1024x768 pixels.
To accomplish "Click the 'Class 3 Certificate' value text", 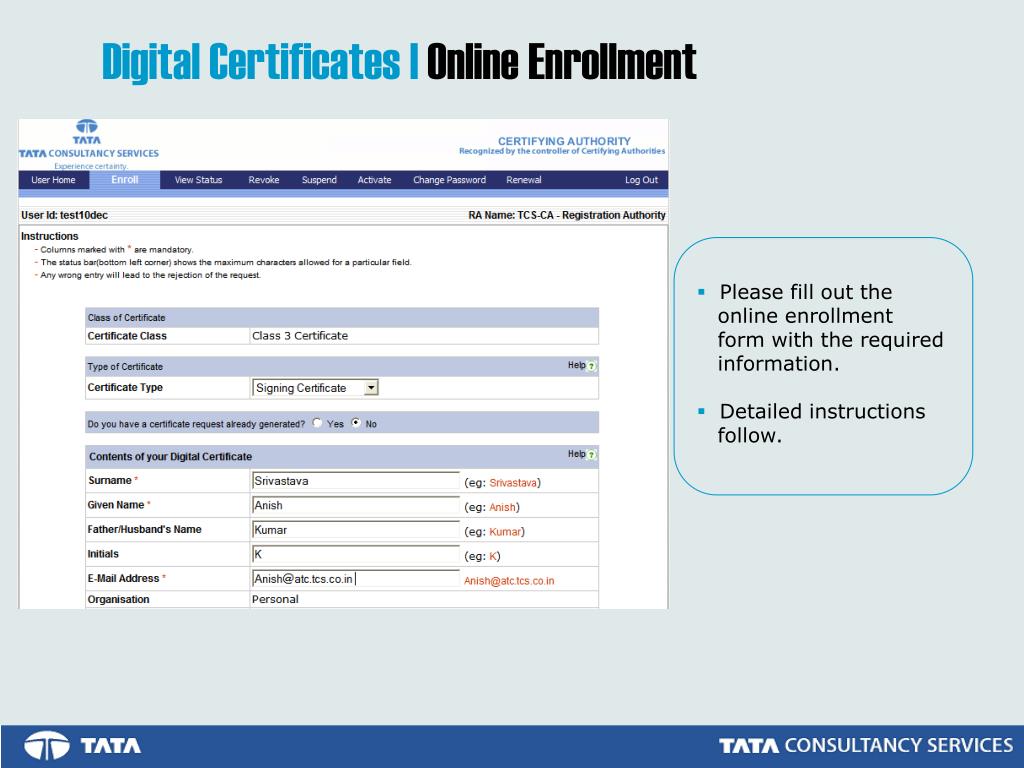I will (x=300, y=336).
